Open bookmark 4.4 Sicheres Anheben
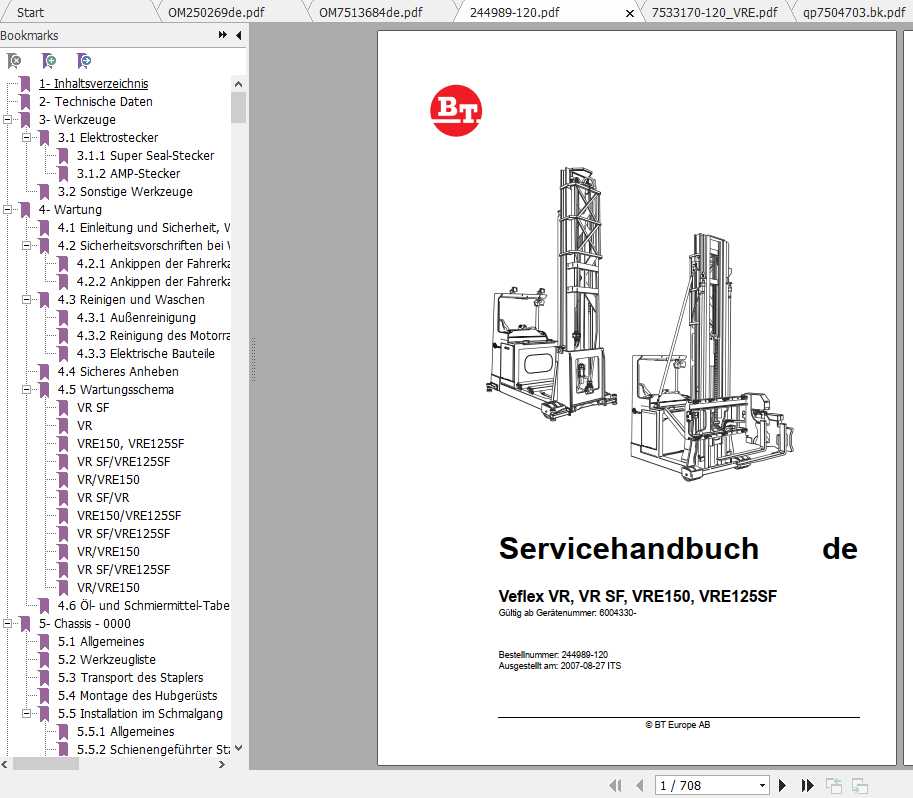 click(x=117, y=372)
